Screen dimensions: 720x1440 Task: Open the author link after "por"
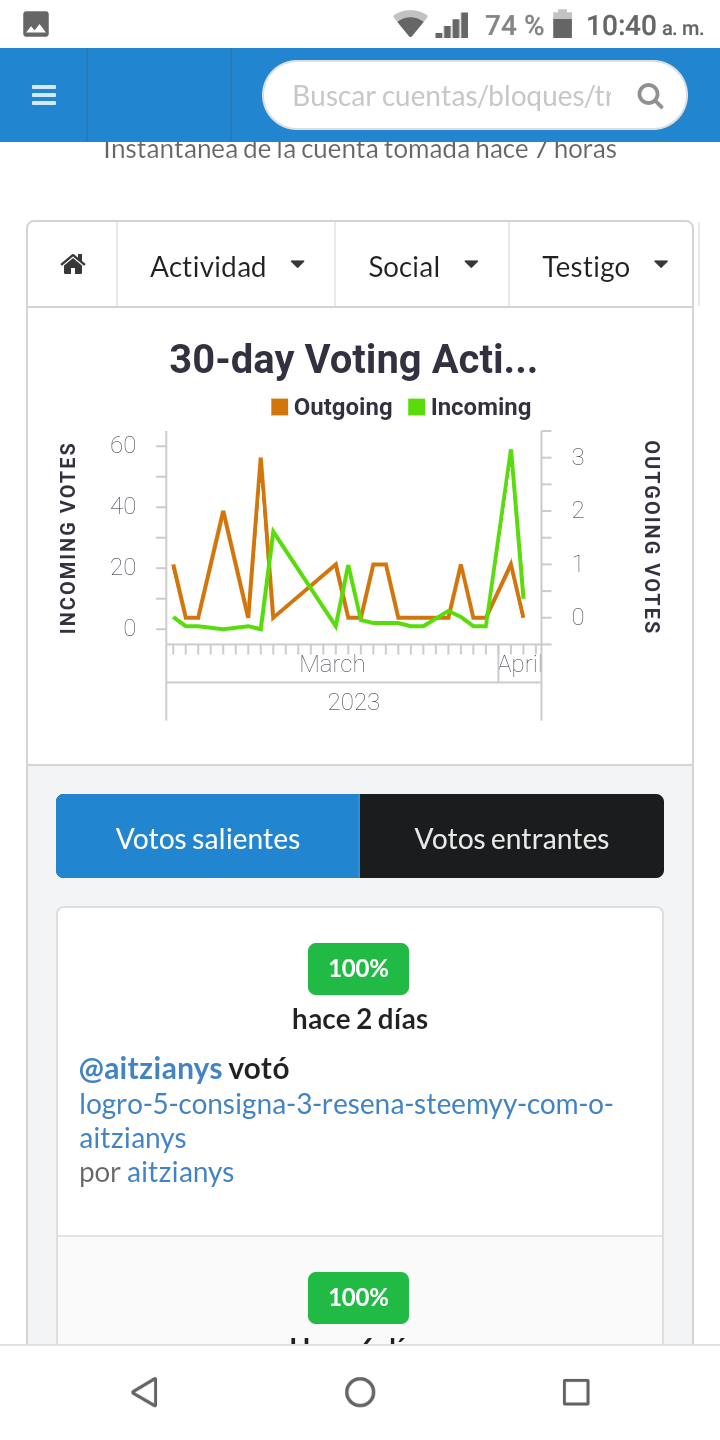click(x=180, y=1172)
